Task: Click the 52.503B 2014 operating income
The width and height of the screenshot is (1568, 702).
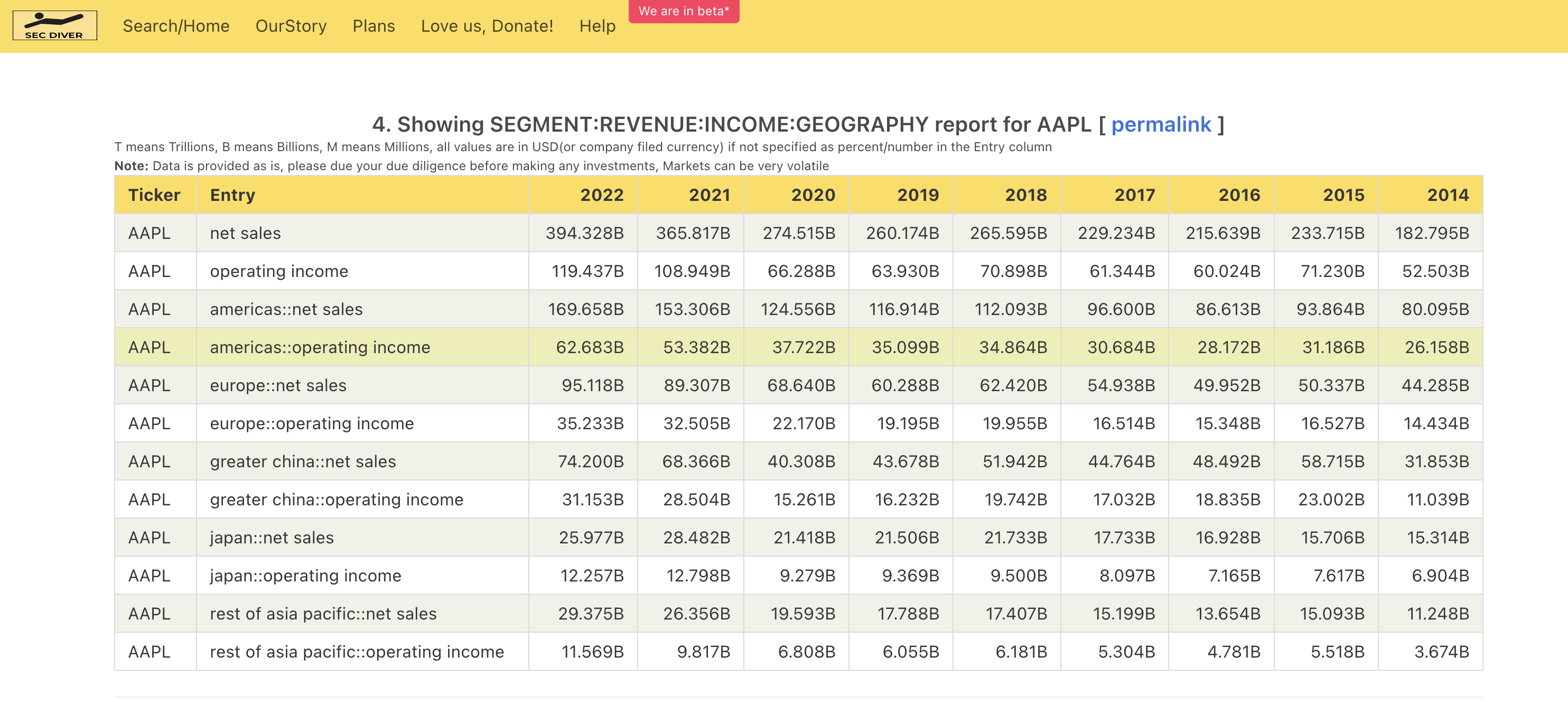Action: (1435, 271)
